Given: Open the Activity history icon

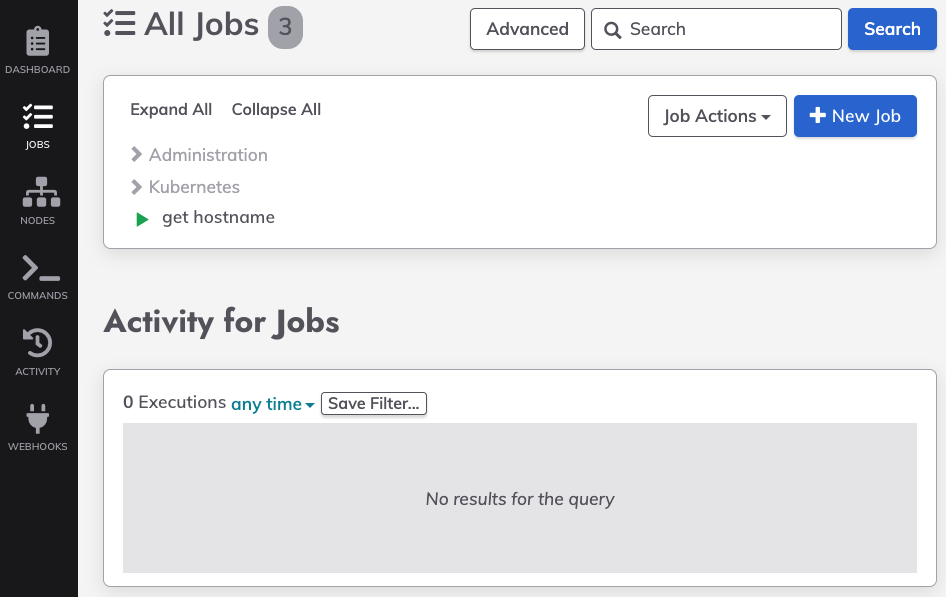Looking at the screenshot, I should pos(37,343).
